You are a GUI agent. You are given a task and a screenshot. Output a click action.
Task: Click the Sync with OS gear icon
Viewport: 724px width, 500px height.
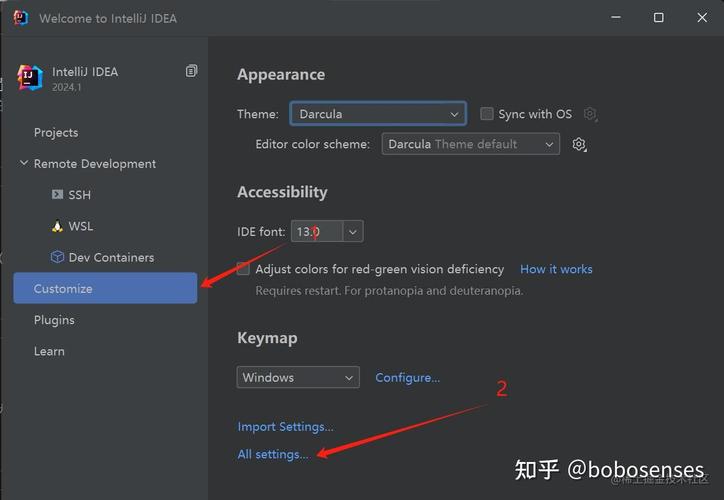point(590,114)
